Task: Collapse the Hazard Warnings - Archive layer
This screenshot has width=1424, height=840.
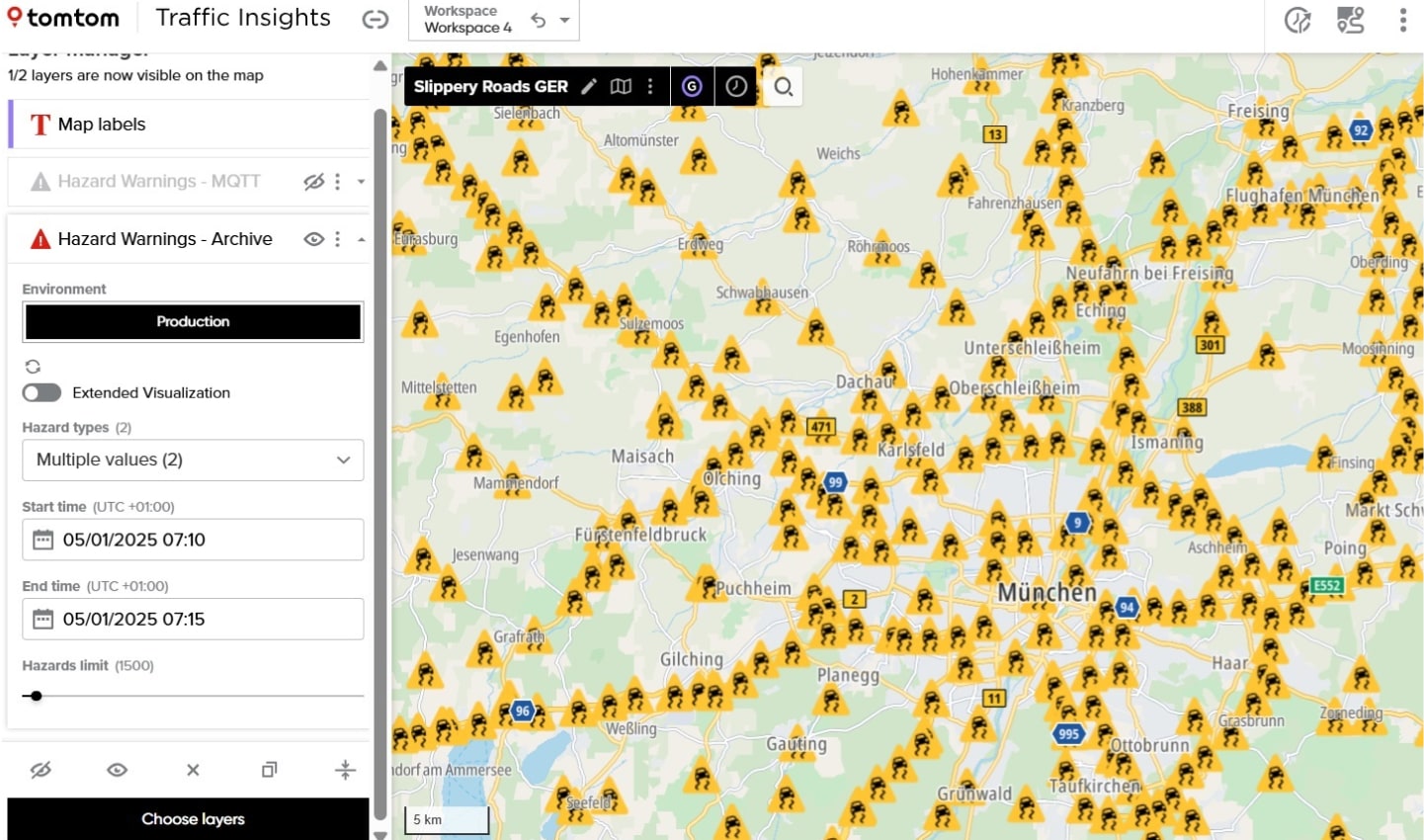Action: tap(361, 239)
